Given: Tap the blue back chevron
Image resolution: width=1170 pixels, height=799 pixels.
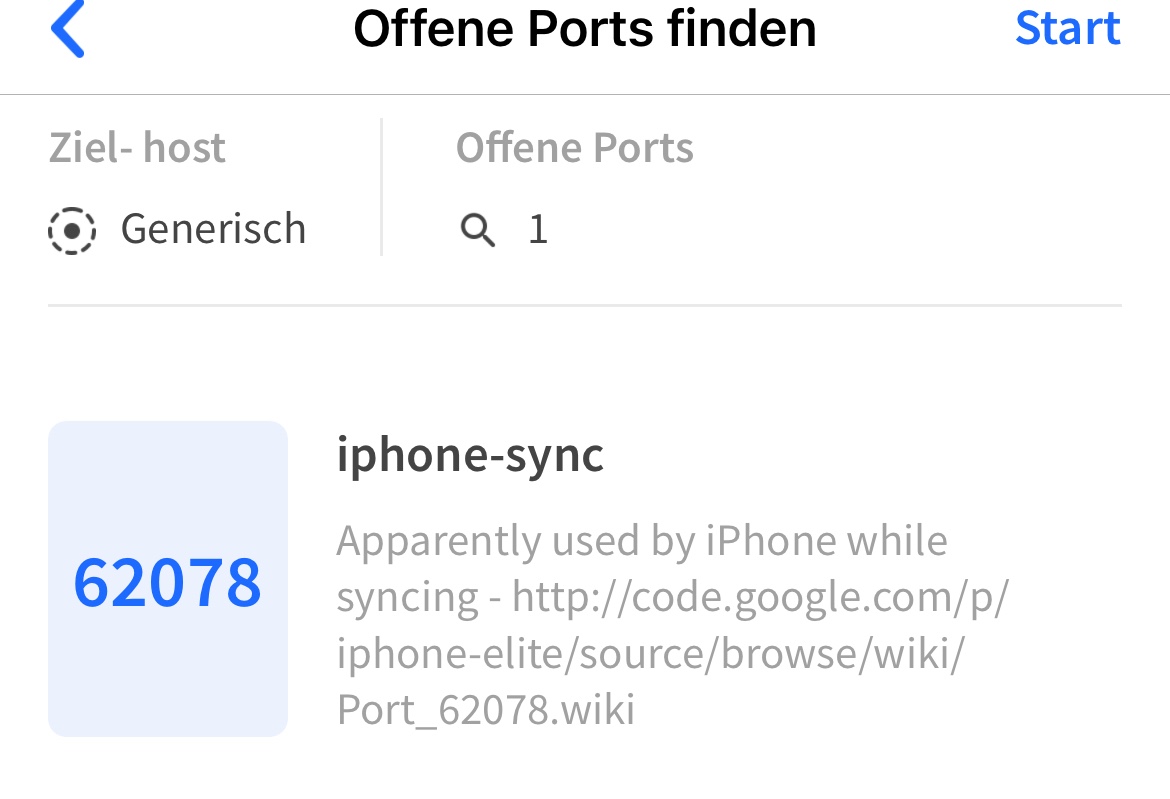Looking at the screenshot, I should pos(67,29).
